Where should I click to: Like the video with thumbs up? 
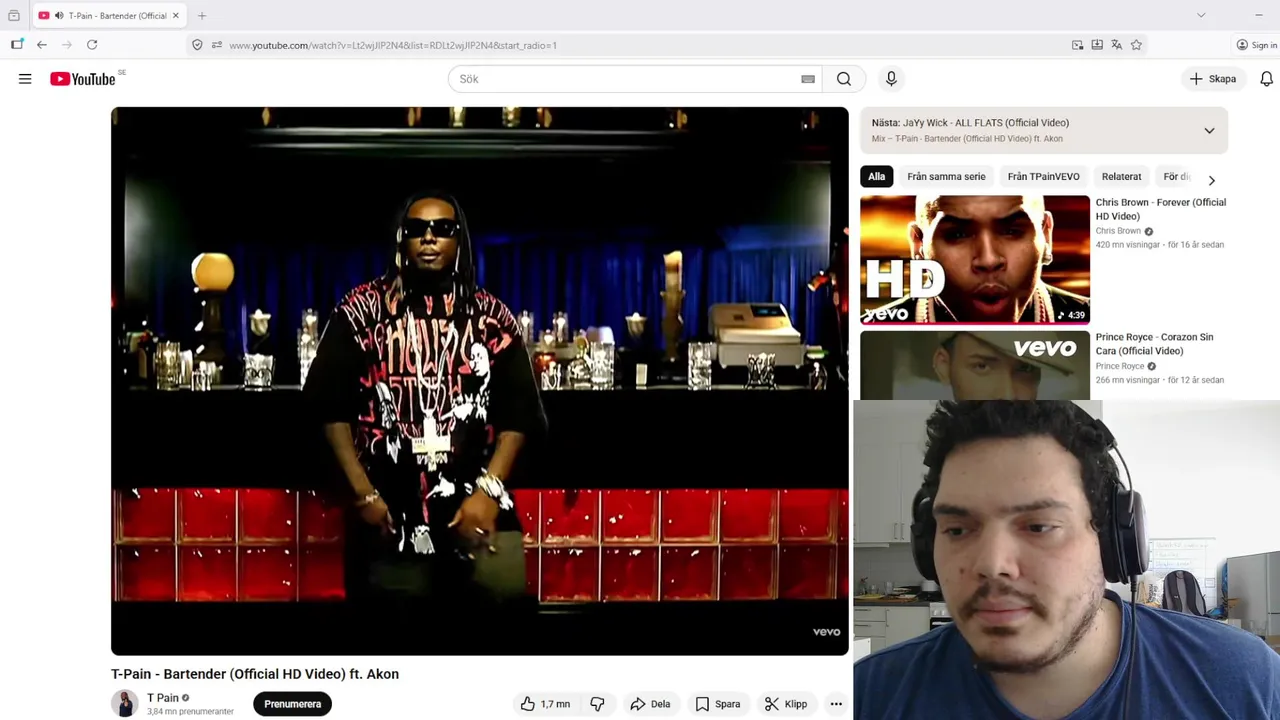(x=544, y=704)
